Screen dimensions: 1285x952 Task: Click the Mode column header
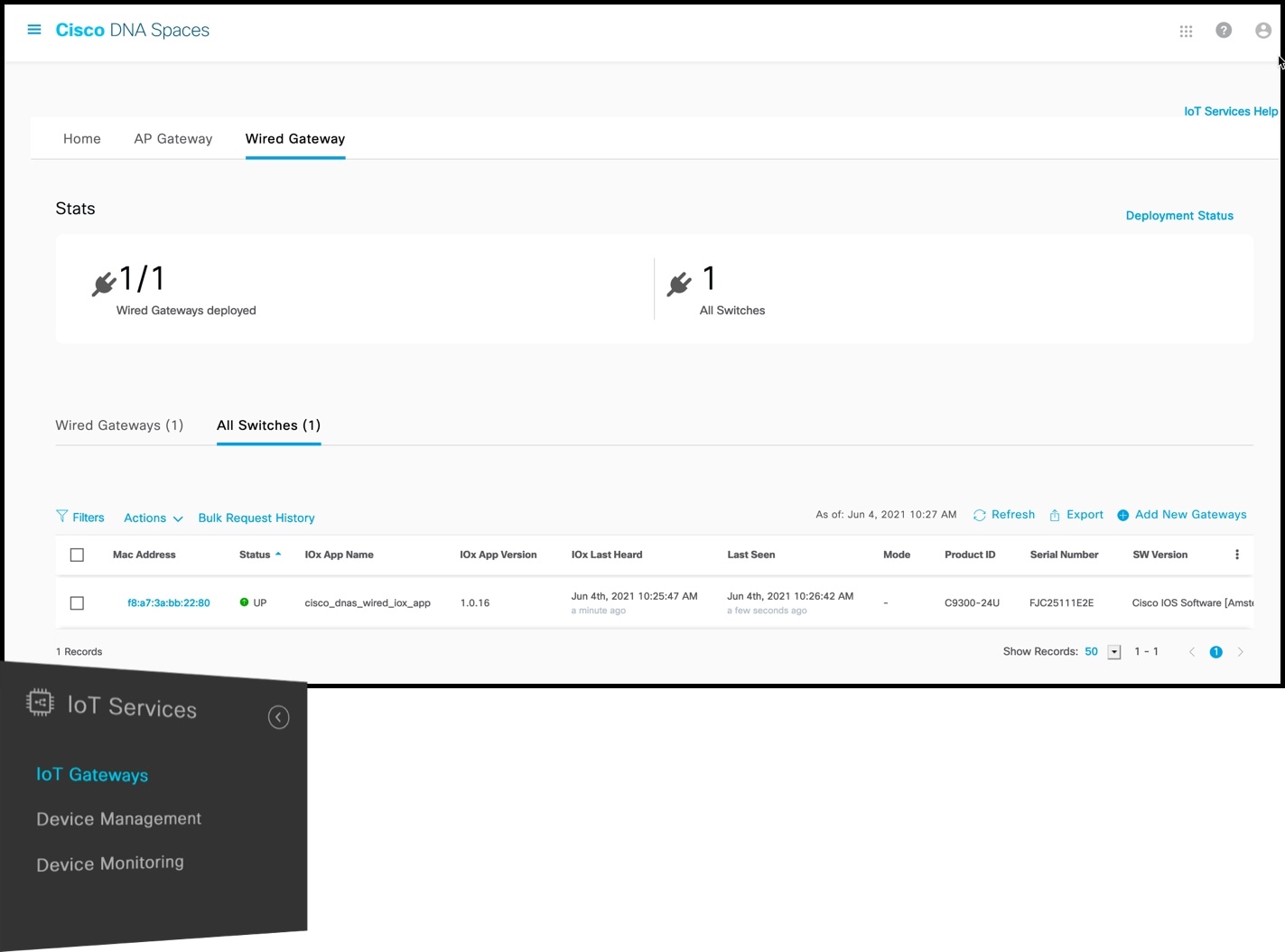point(897,555)
